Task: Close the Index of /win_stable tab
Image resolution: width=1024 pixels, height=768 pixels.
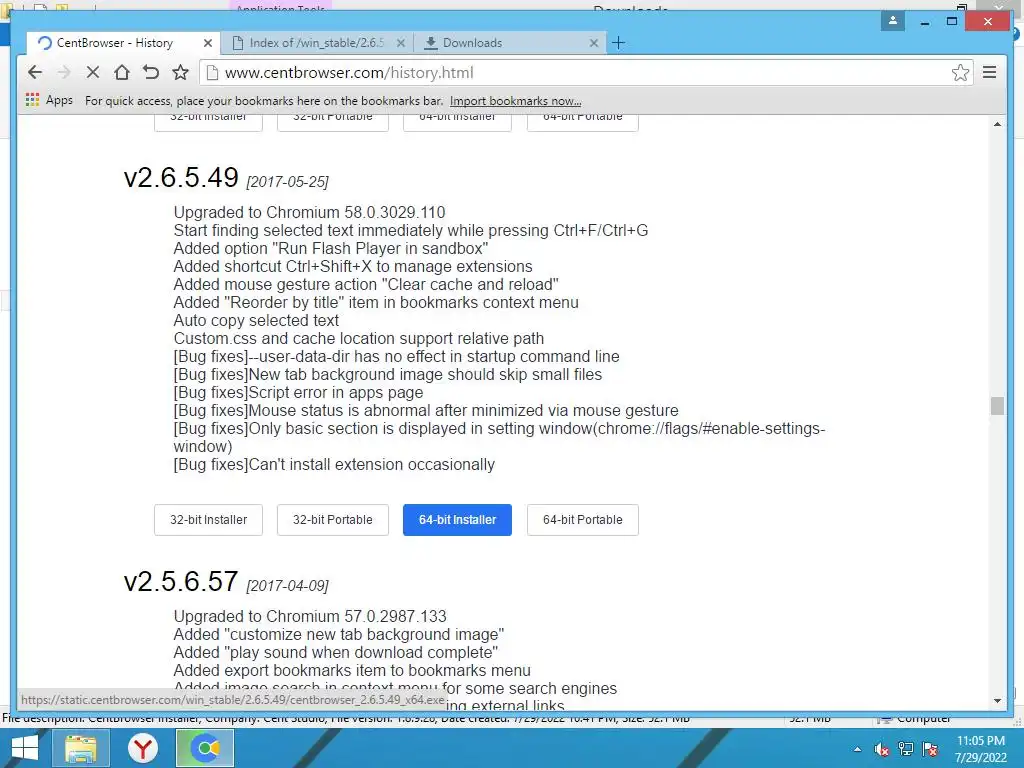Action: coord(401,43)
